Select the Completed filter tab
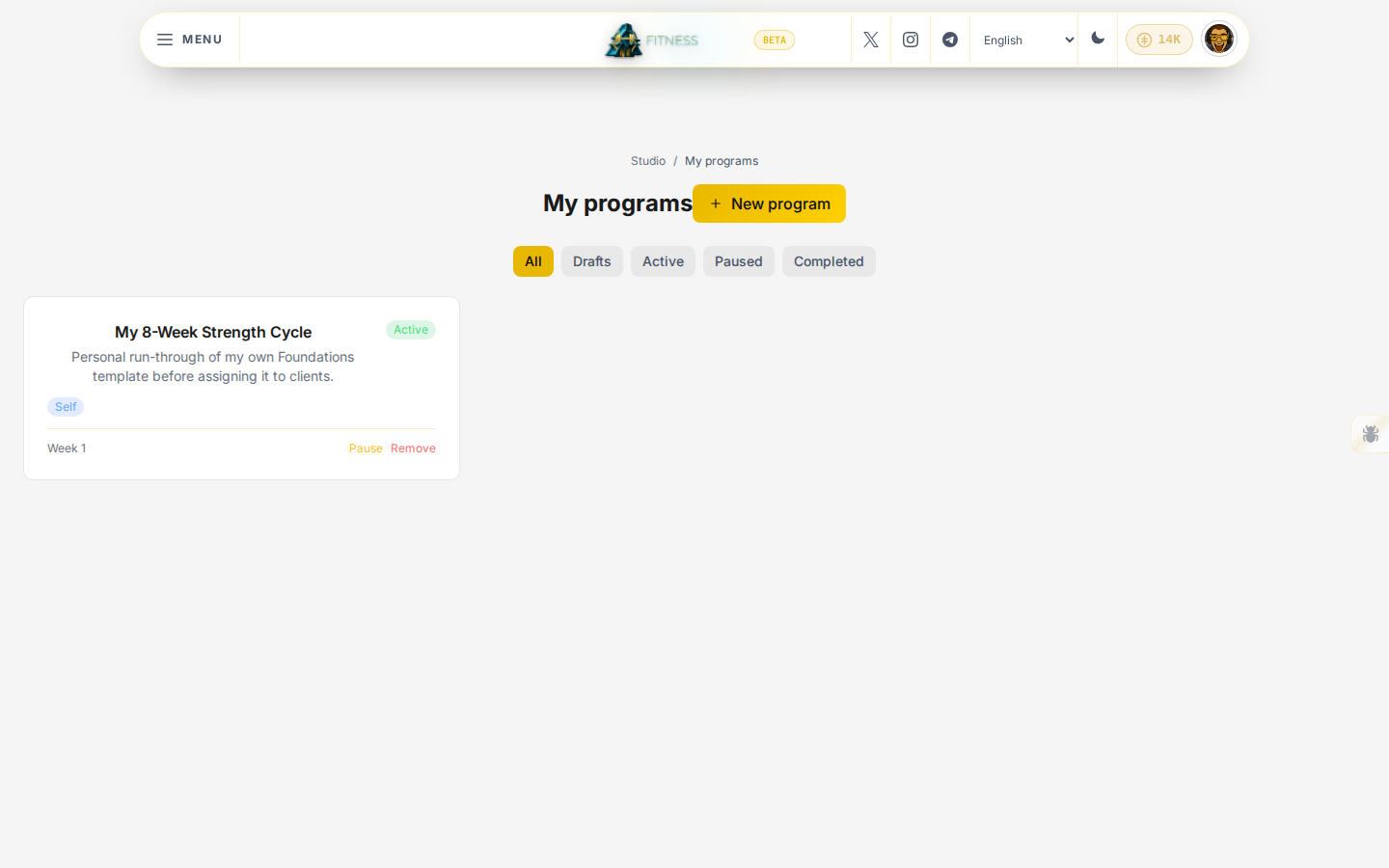This screenshot has height=868, width=1389. [829, 261]
